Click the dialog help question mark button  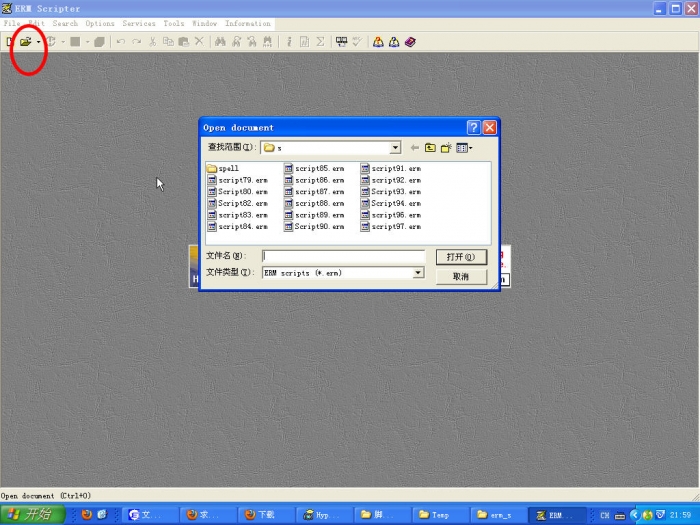pyautogui.click(x=473, y=128)
